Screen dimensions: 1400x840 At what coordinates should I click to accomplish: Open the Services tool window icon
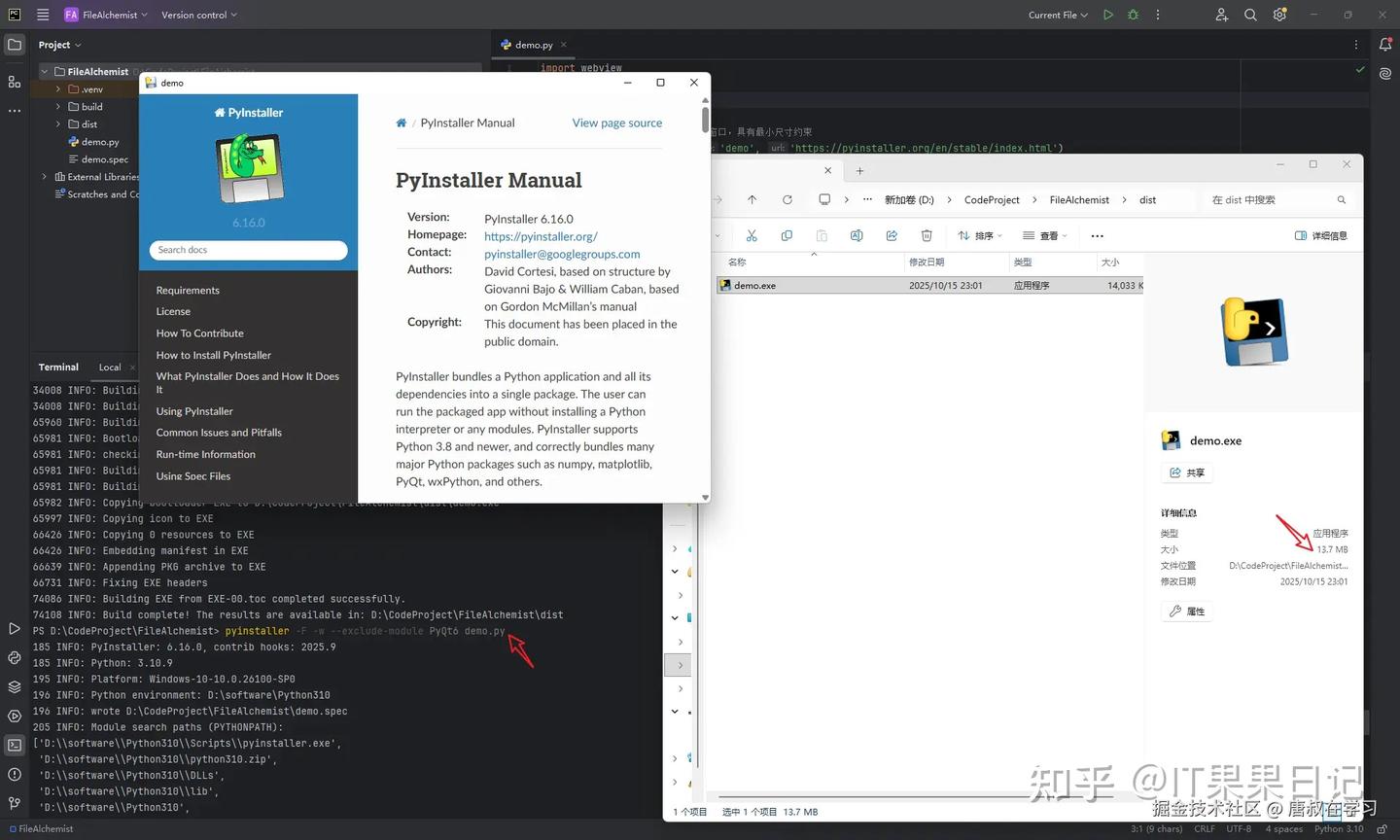tap(14, 716)
